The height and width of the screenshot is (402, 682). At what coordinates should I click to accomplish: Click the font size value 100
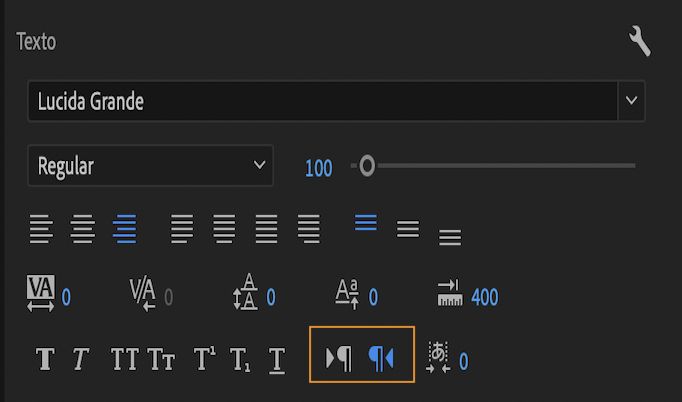pos(318,168)
